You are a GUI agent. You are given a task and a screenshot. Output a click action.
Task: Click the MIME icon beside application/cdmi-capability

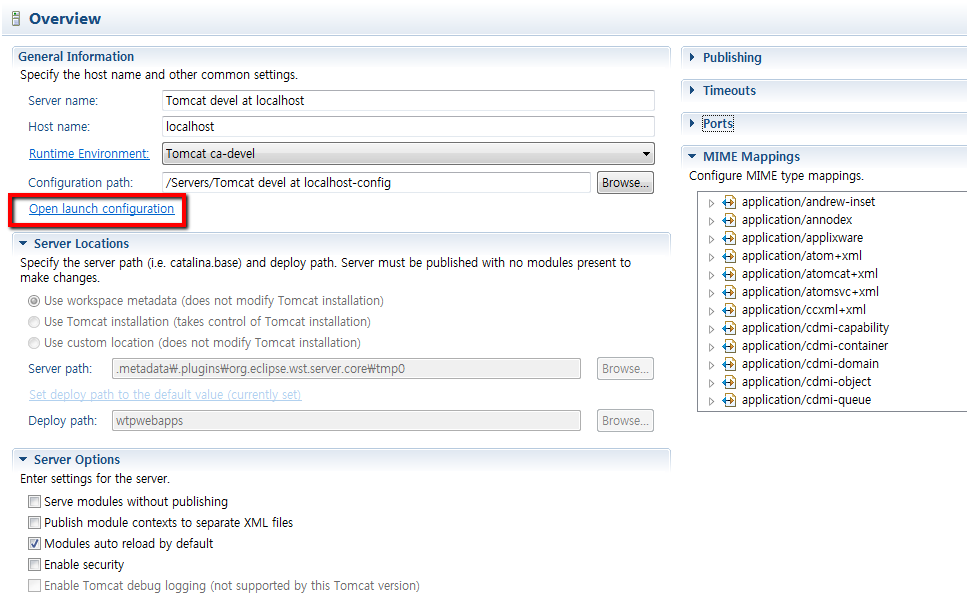click(x=729, y=328)
